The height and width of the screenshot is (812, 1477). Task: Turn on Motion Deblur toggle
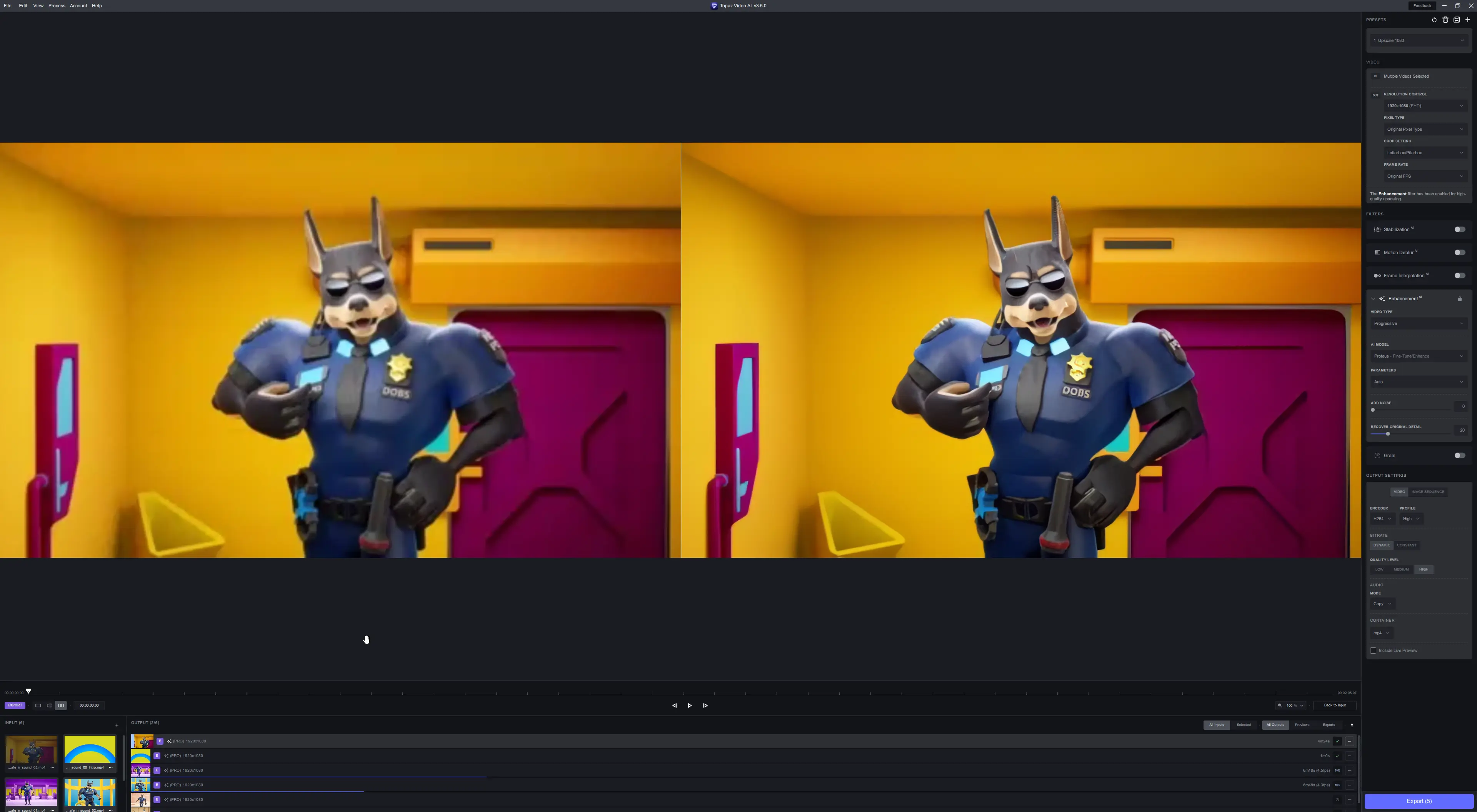tap(1459, 252)
